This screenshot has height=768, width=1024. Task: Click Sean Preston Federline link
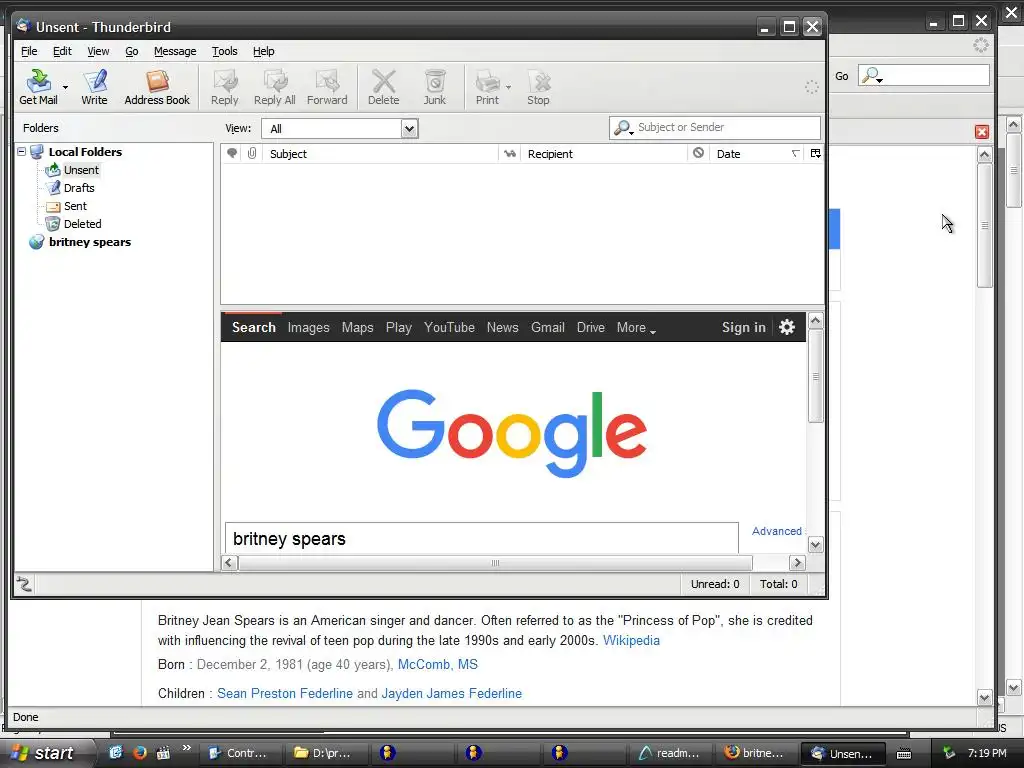(x=285, y=694)
